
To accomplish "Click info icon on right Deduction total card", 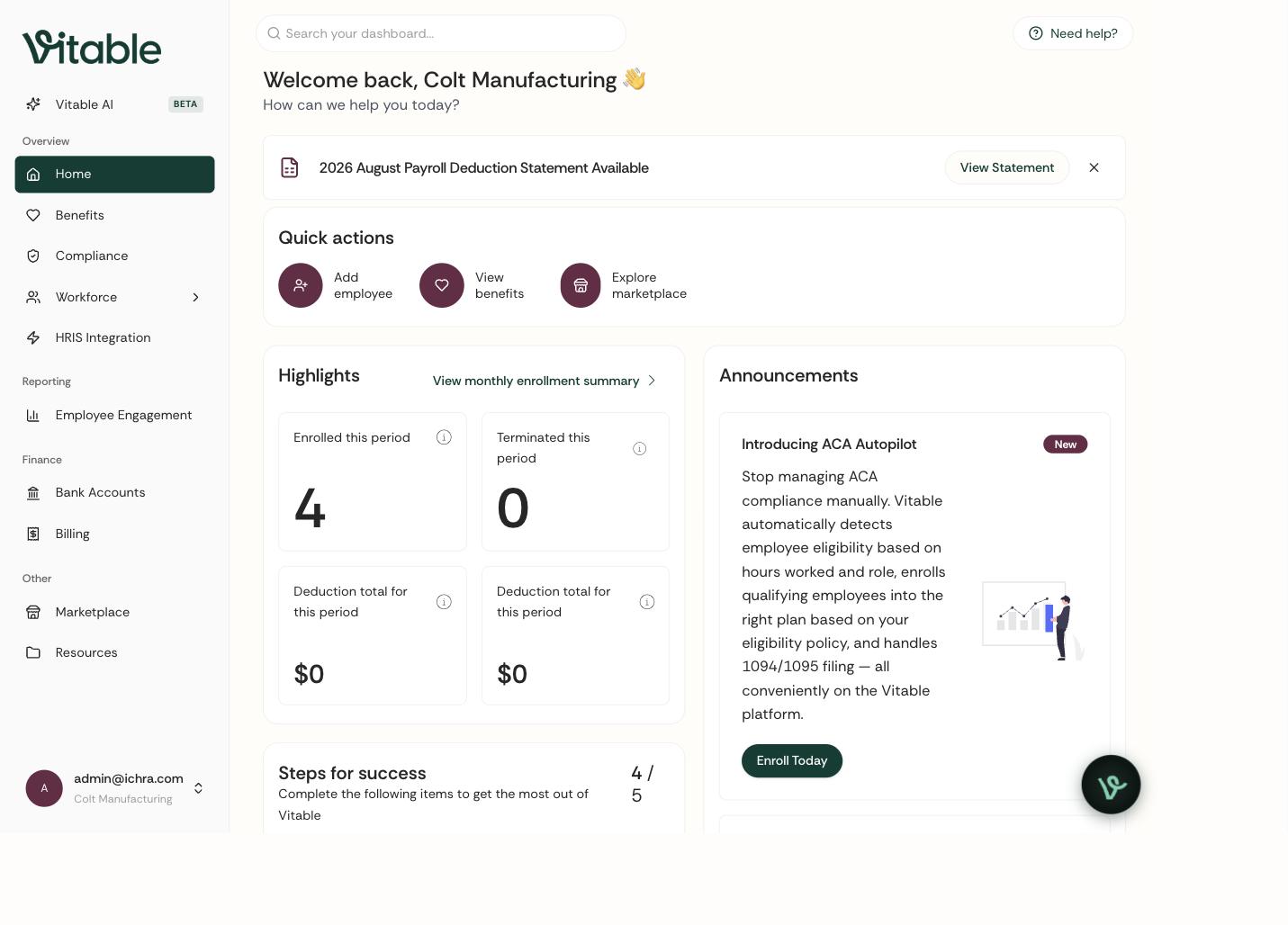I will (x=647, y=602).
